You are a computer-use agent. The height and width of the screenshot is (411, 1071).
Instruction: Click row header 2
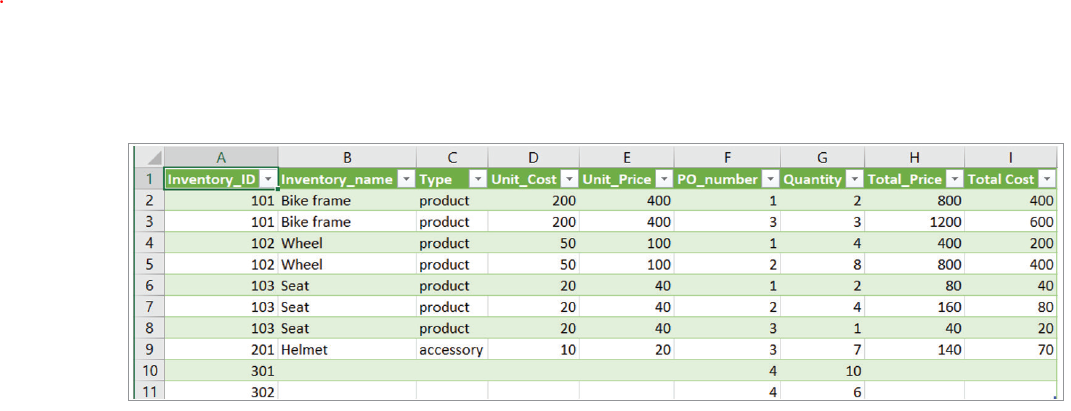click(x=148, y=201)
